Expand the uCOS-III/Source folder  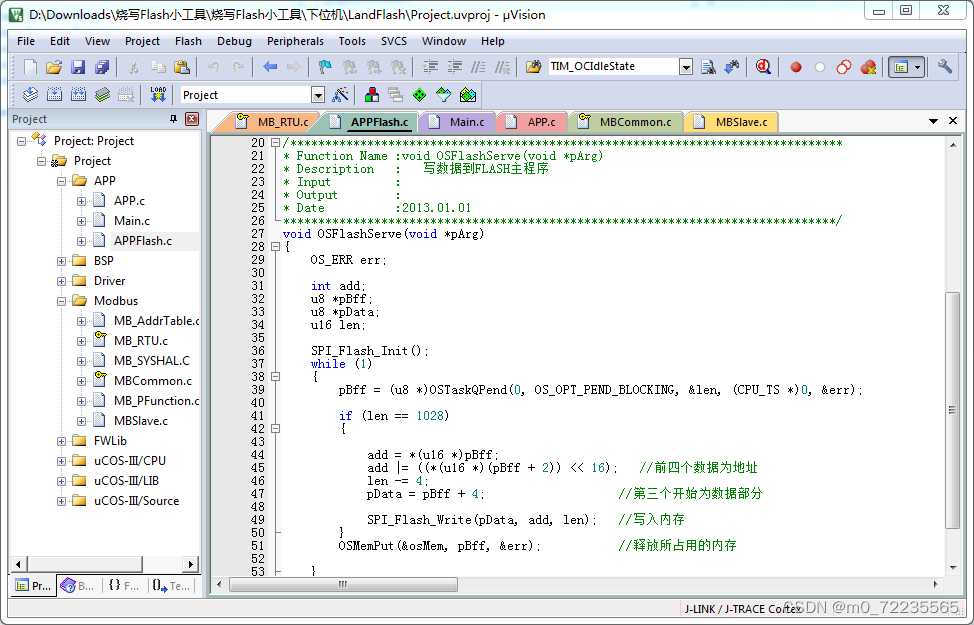pos(61,501)
